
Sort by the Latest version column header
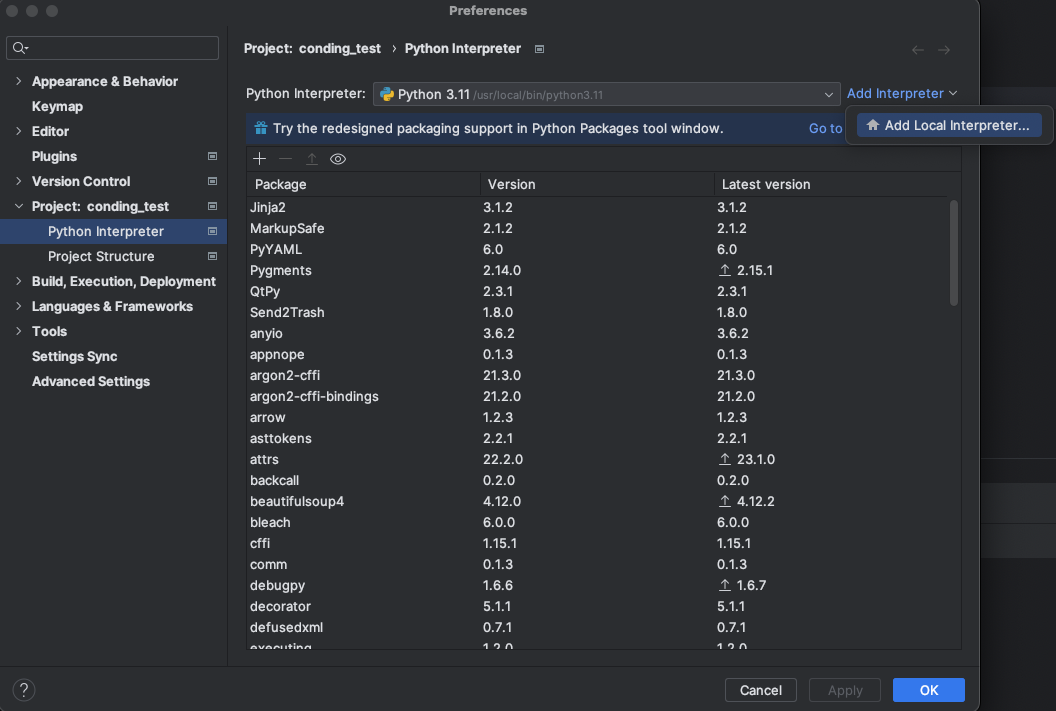830,184
